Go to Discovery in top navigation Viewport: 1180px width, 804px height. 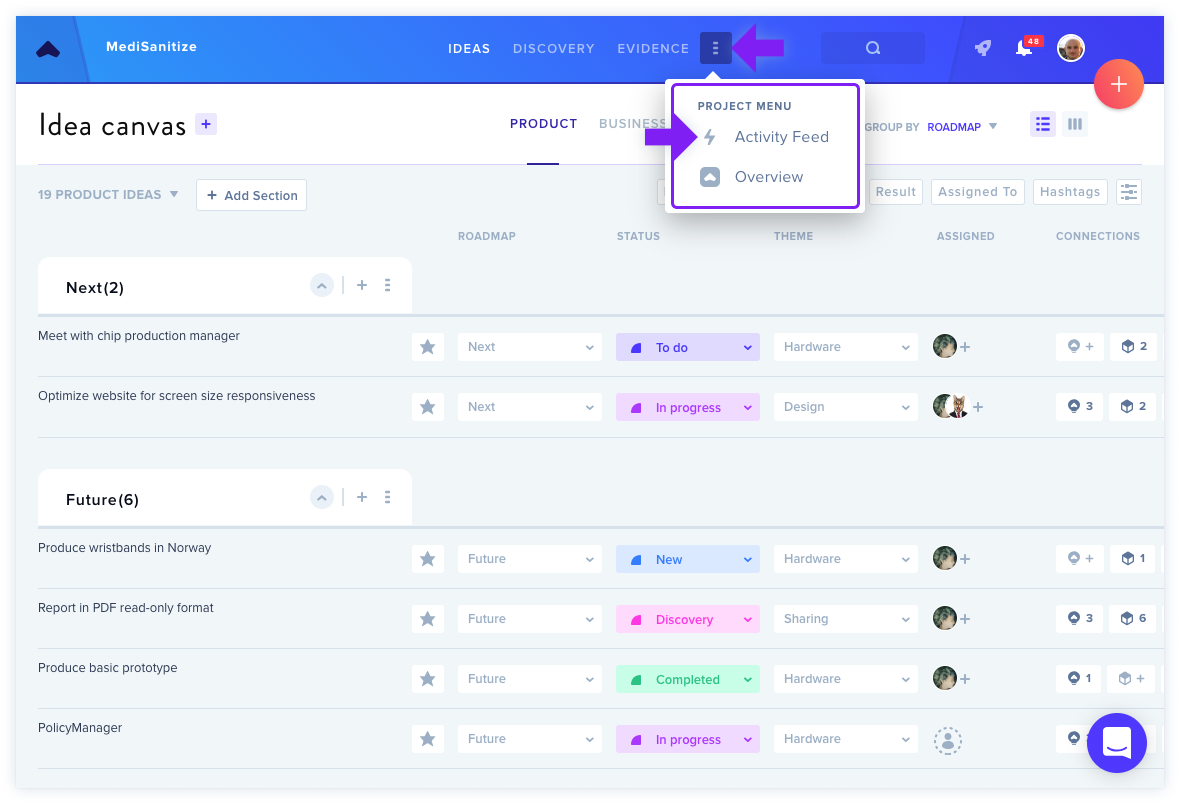[x=554, y=49]
